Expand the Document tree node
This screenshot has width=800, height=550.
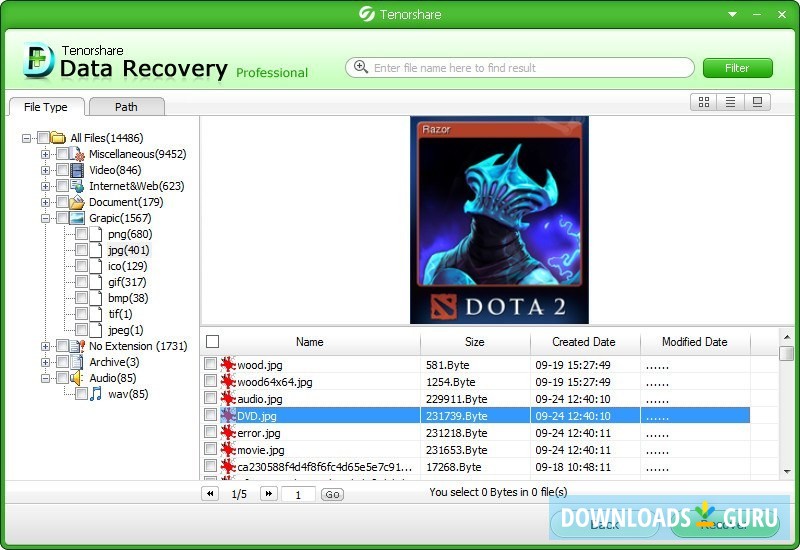[x=45, y=202]
